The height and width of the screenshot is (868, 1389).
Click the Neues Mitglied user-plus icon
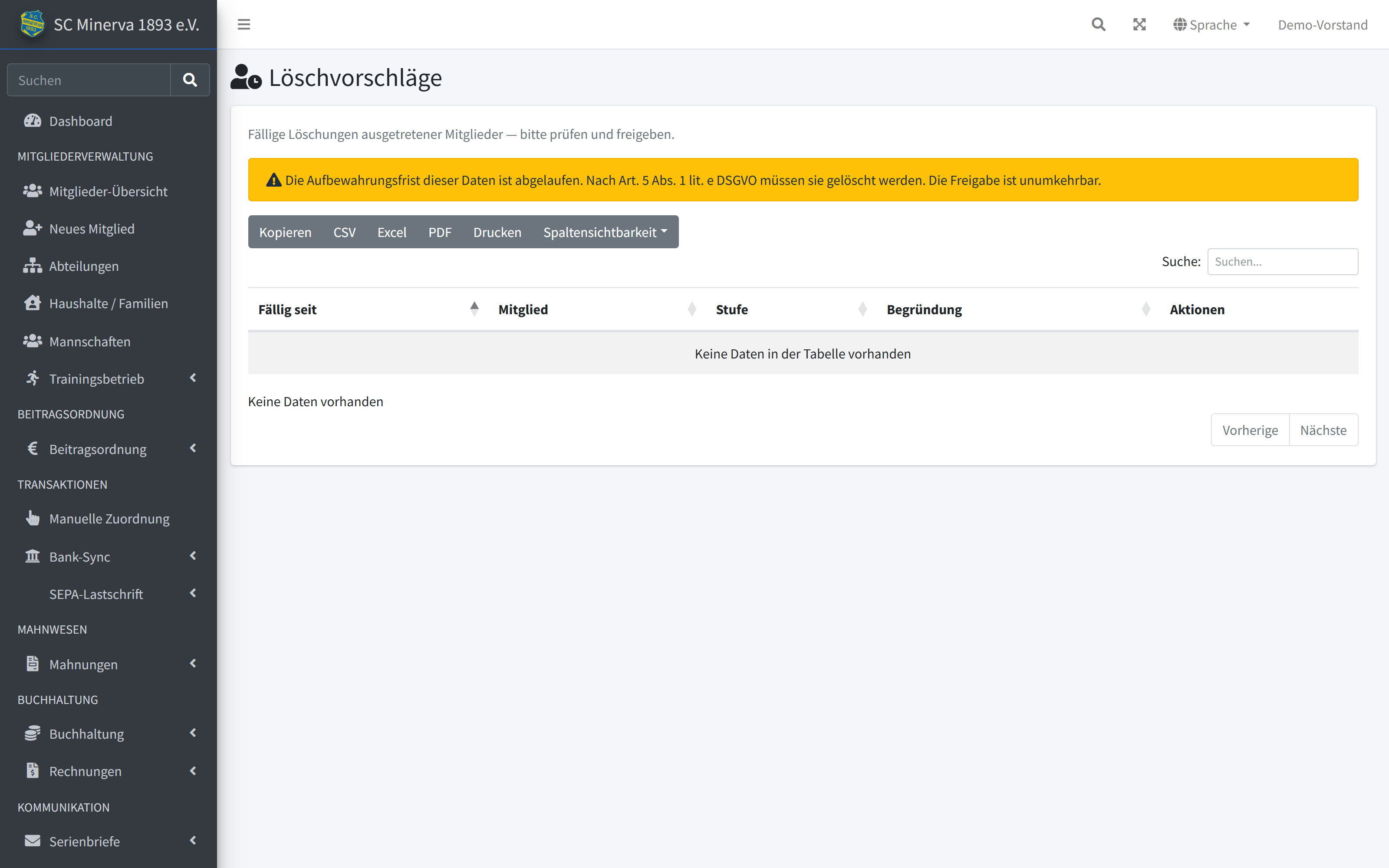pos(33,228)
